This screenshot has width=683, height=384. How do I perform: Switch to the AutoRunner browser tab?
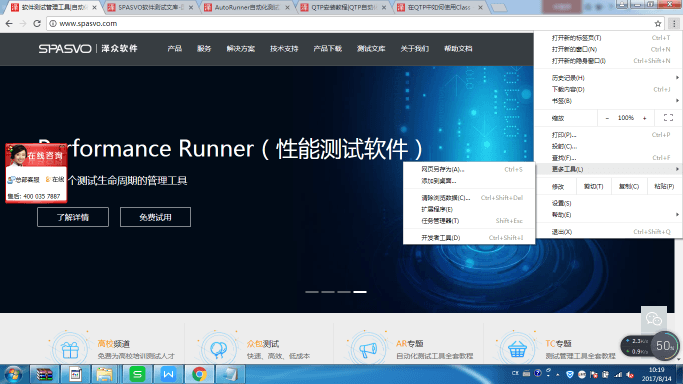[247, 7]
